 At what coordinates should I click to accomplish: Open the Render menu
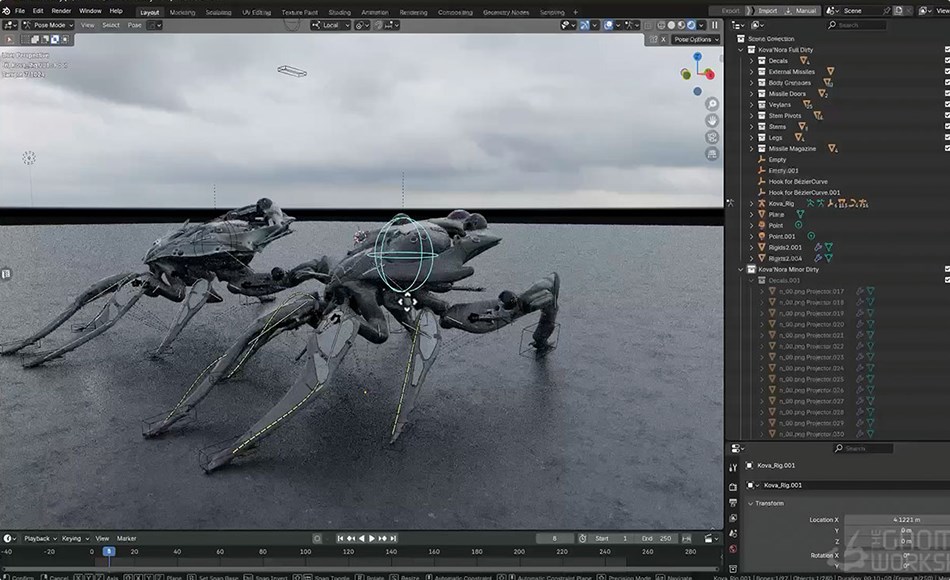click(62, 10)
